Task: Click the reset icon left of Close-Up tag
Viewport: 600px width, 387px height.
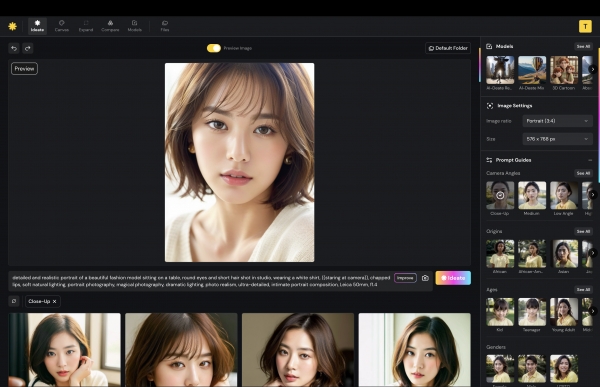Action: pyautogui.click(x=14, y=301)
